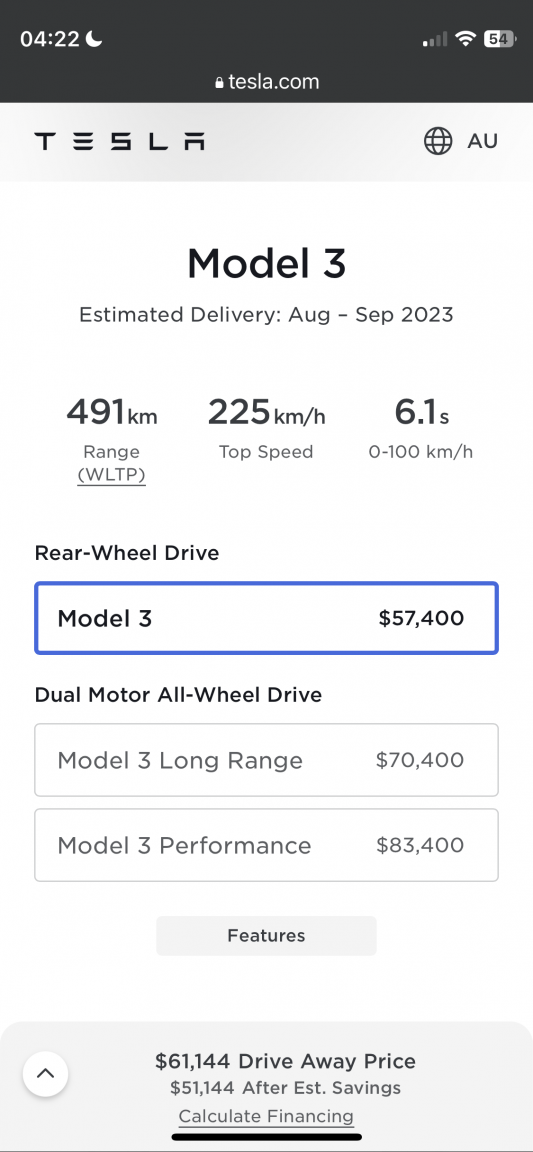533x1152 pixels.
Task: Expand the price summary chevron button
Action: click(x=46, y=1073)
